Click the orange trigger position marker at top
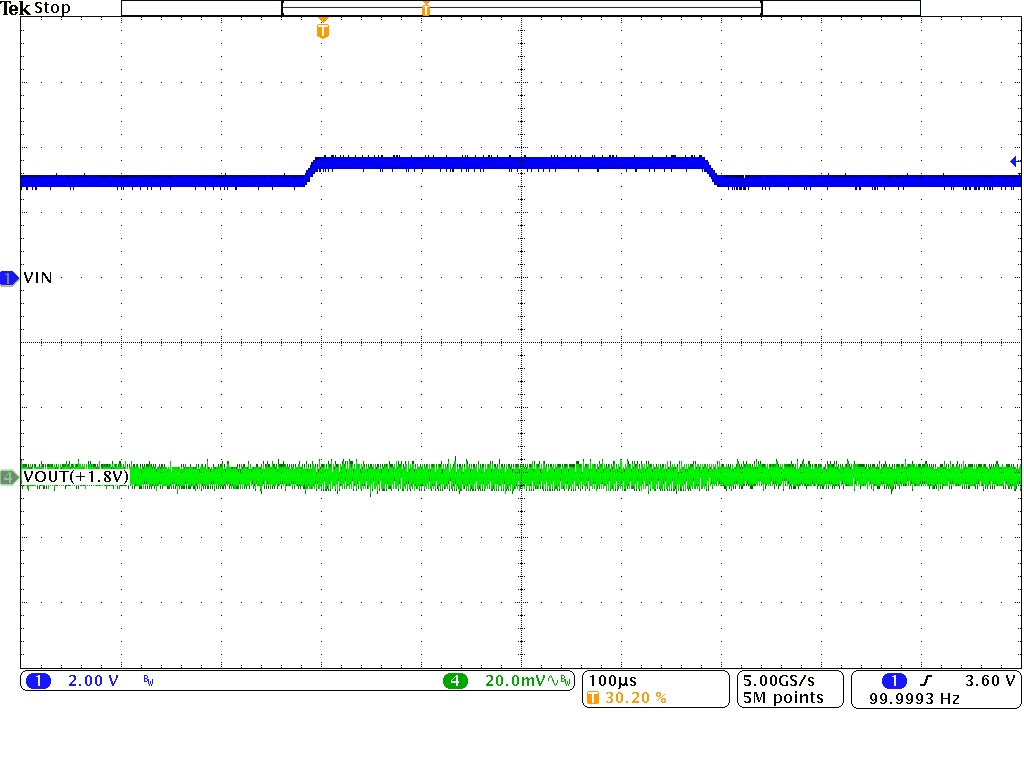The height and width of the screenshot is (768, 1024). point(321,30)
